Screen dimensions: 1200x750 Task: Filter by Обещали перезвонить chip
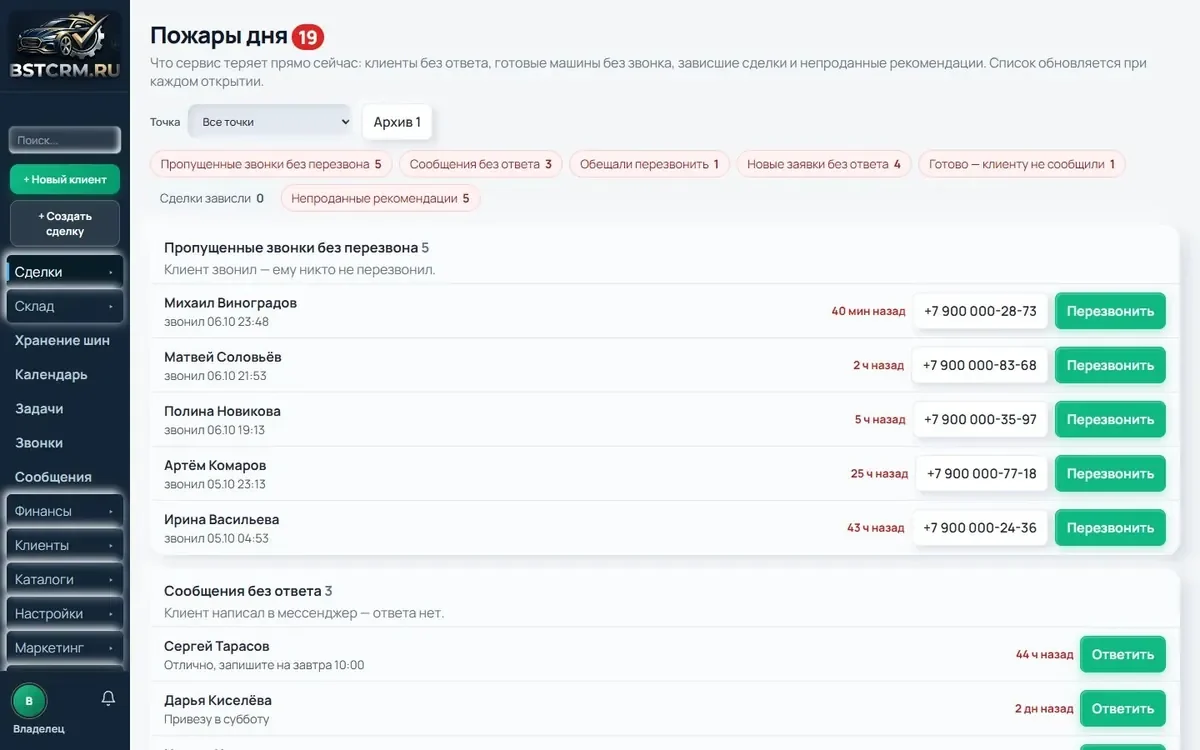tap(649, 164)
